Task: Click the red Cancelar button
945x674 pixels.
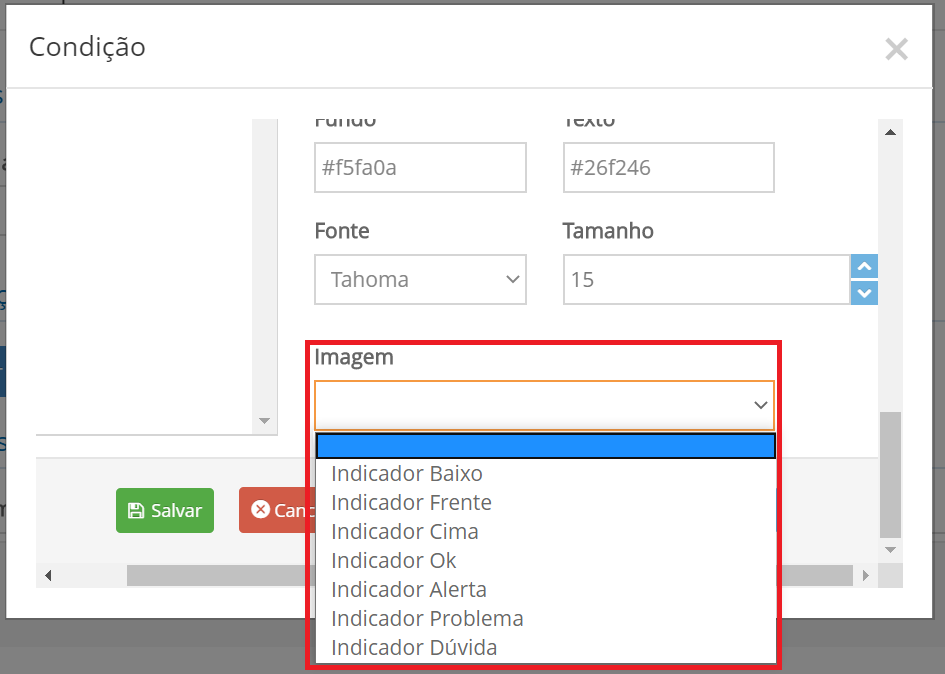Action: [276, 511]
